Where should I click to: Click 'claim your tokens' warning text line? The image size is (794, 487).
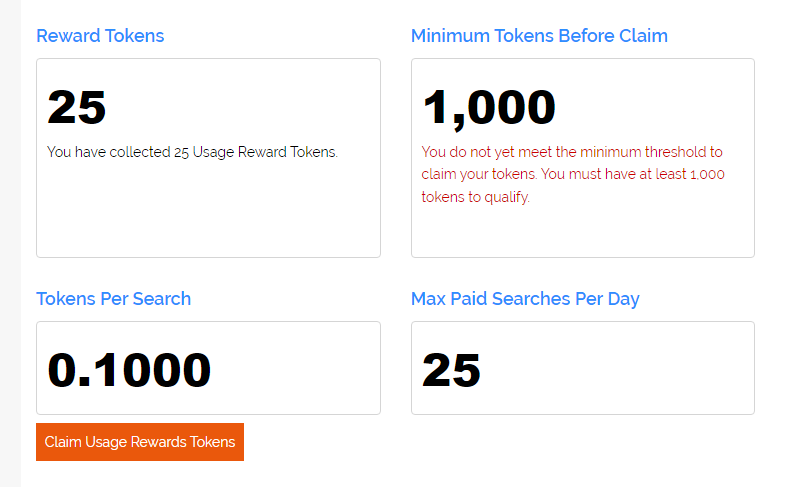pyautogui.click(x=479, y=174)
